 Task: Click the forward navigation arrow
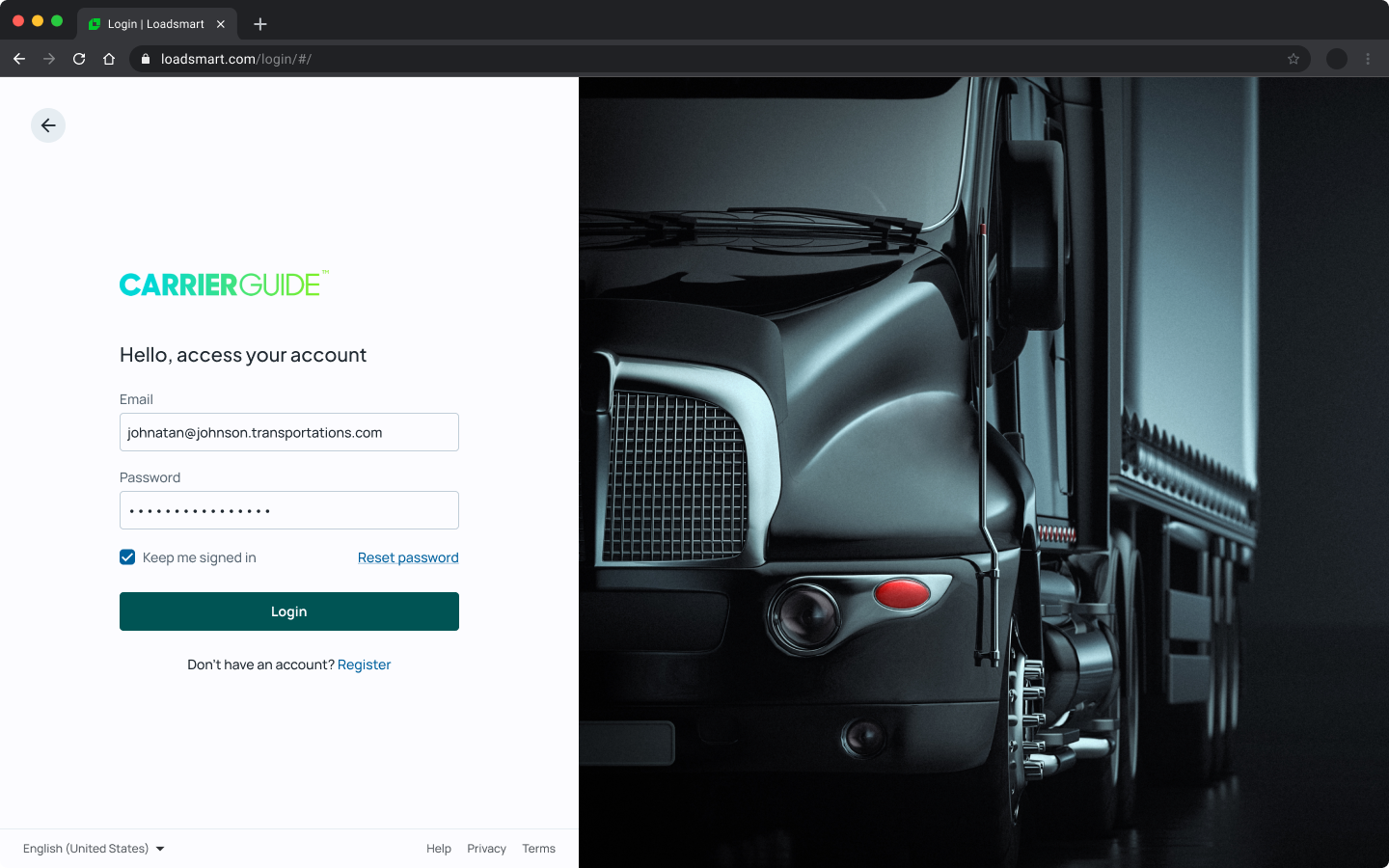[49, 59]
